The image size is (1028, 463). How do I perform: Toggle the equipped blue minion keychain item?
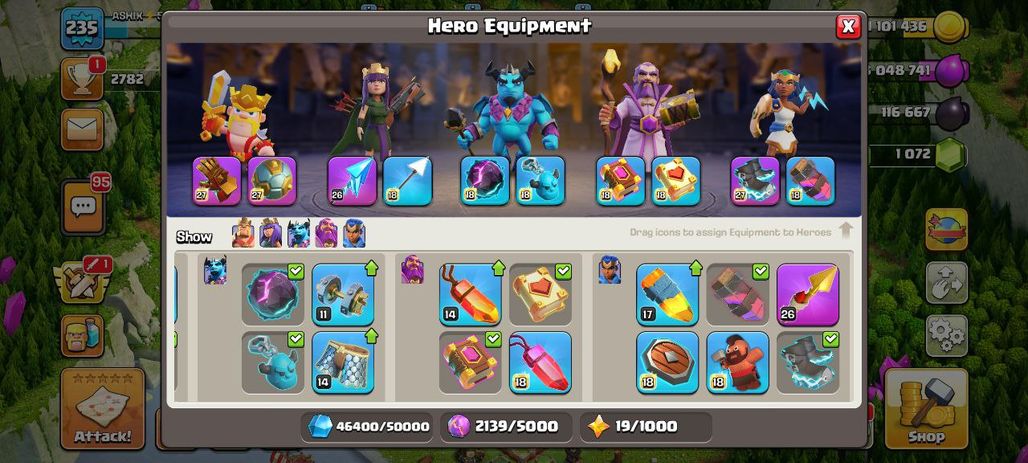tap(273, 362)
